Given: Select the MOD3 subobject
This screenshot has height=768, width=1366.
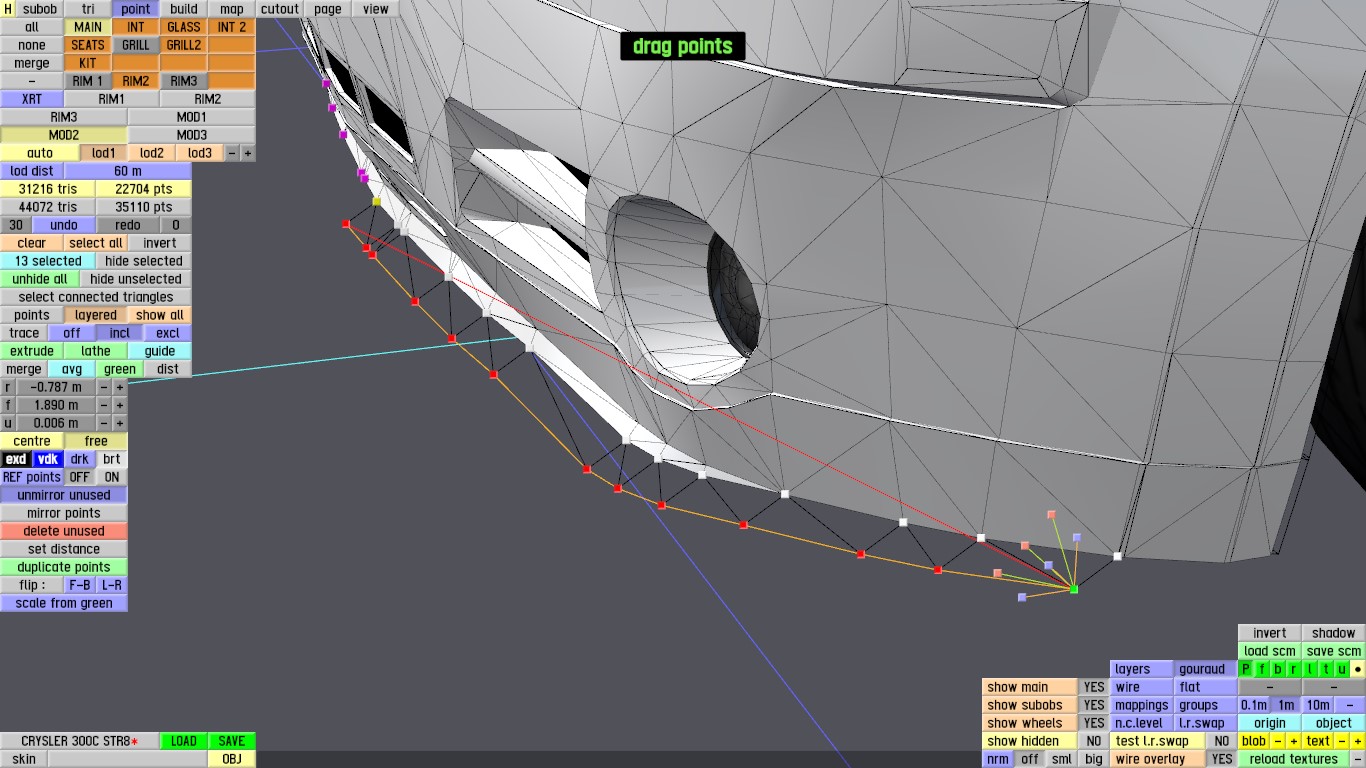Looking at the screenshot, I should [192, 135].
